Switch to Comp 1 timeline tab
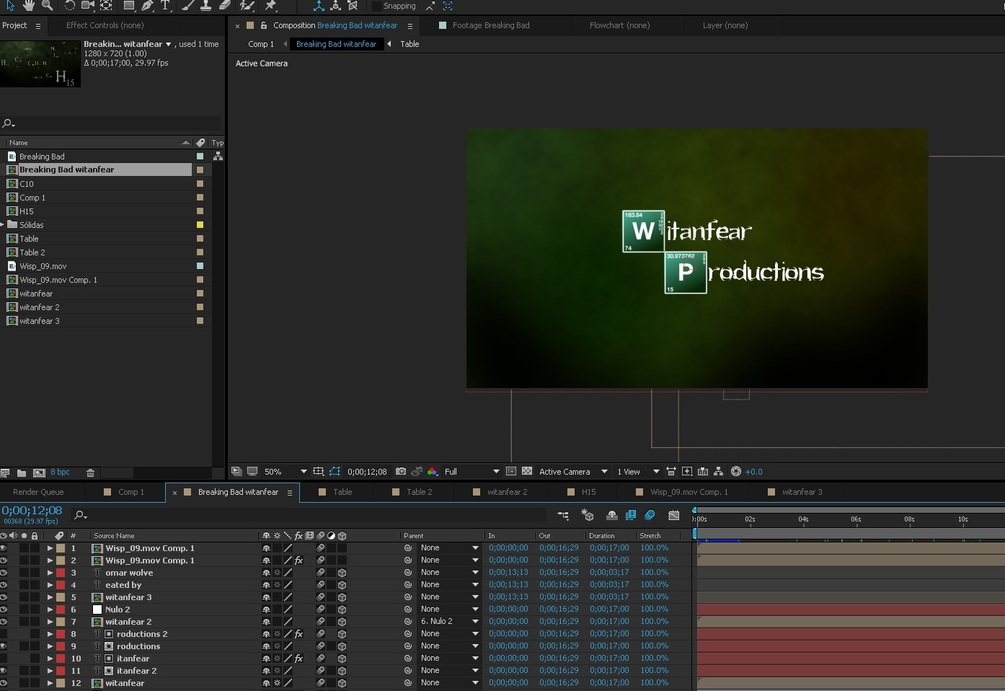The width and height of the screenshot is (1005, 691). click(x=131, y=492)
